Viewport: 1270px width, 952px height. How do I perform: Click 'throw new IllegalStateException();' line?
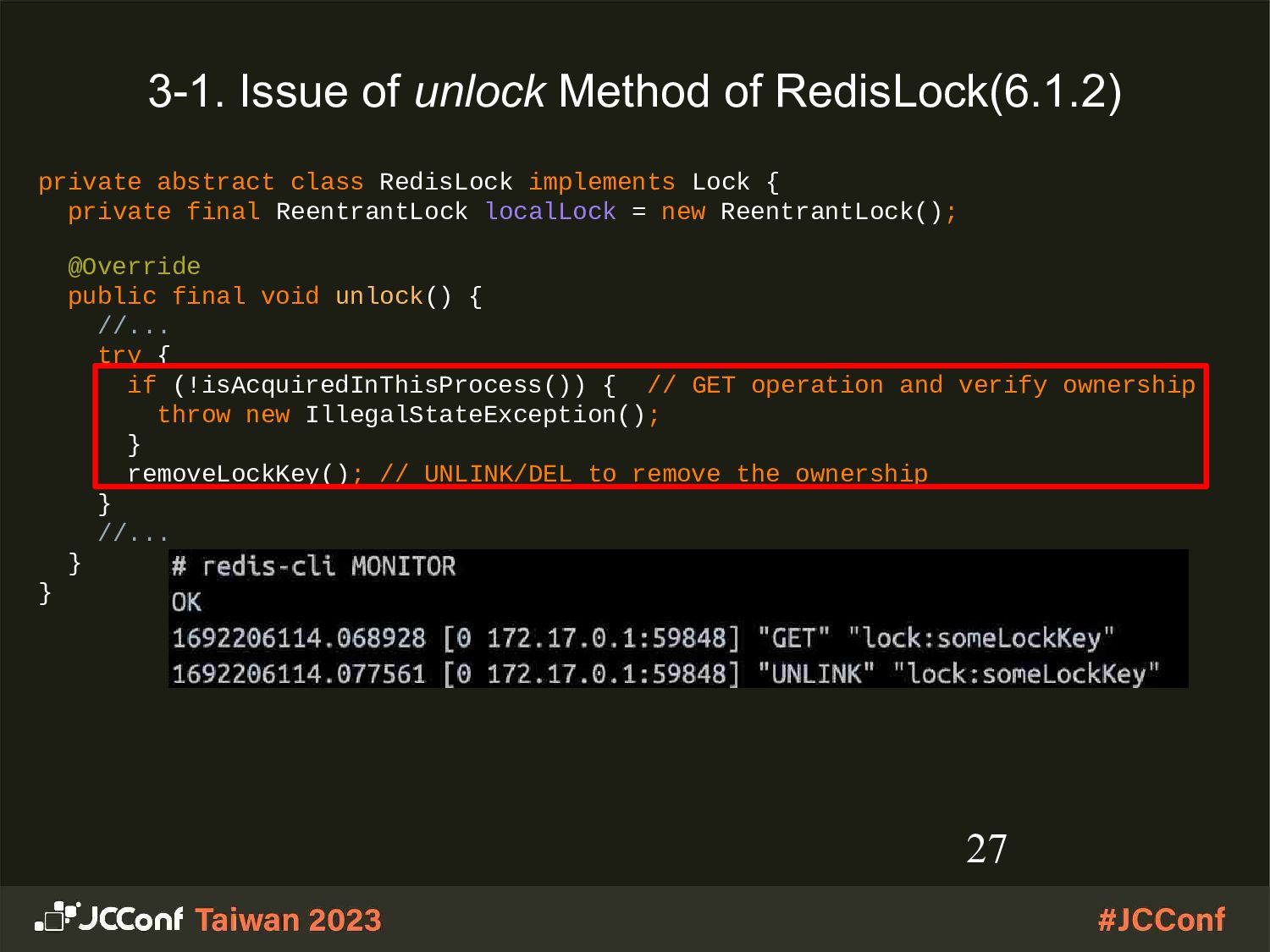pyautogui.click(x=408, y=415)
